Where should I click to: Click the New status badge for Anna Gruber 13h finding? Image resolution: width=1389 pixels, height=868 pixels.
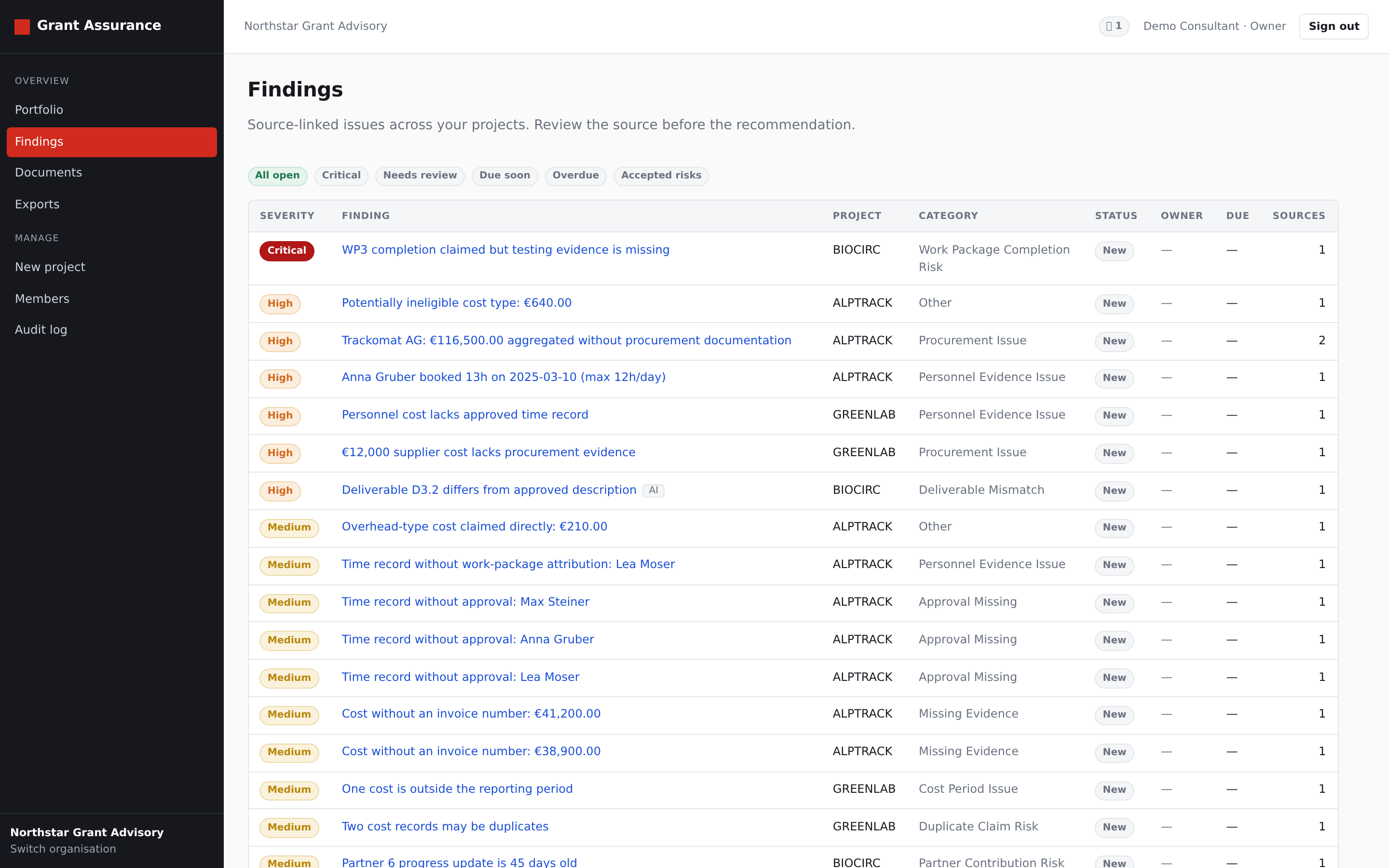click(1114, 379)
